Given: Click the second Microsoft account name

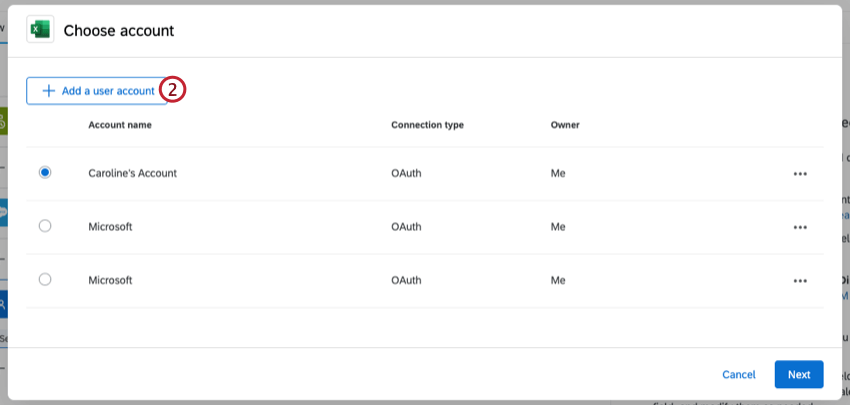Looking at the screenshot, I should (x=110, y=280).
